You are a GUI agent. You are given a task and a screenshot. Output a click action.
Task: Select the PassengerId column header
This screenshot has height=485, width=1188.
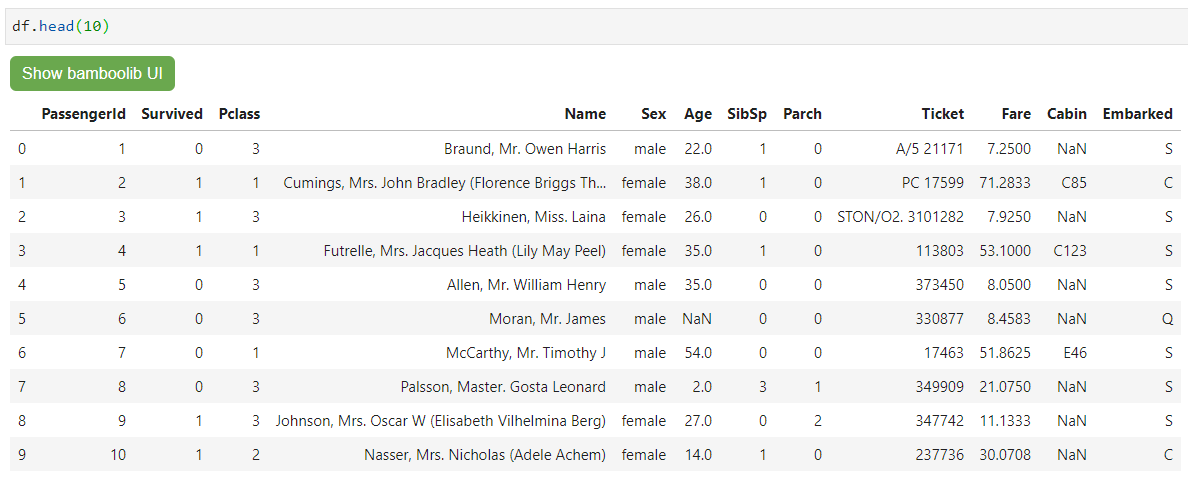tap(83, 114)
